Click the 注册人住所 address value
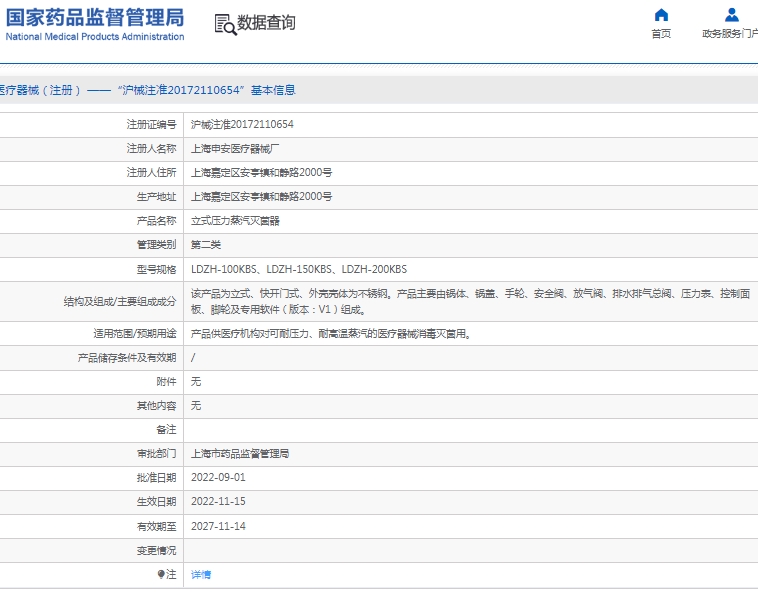 tap(262, 173)
